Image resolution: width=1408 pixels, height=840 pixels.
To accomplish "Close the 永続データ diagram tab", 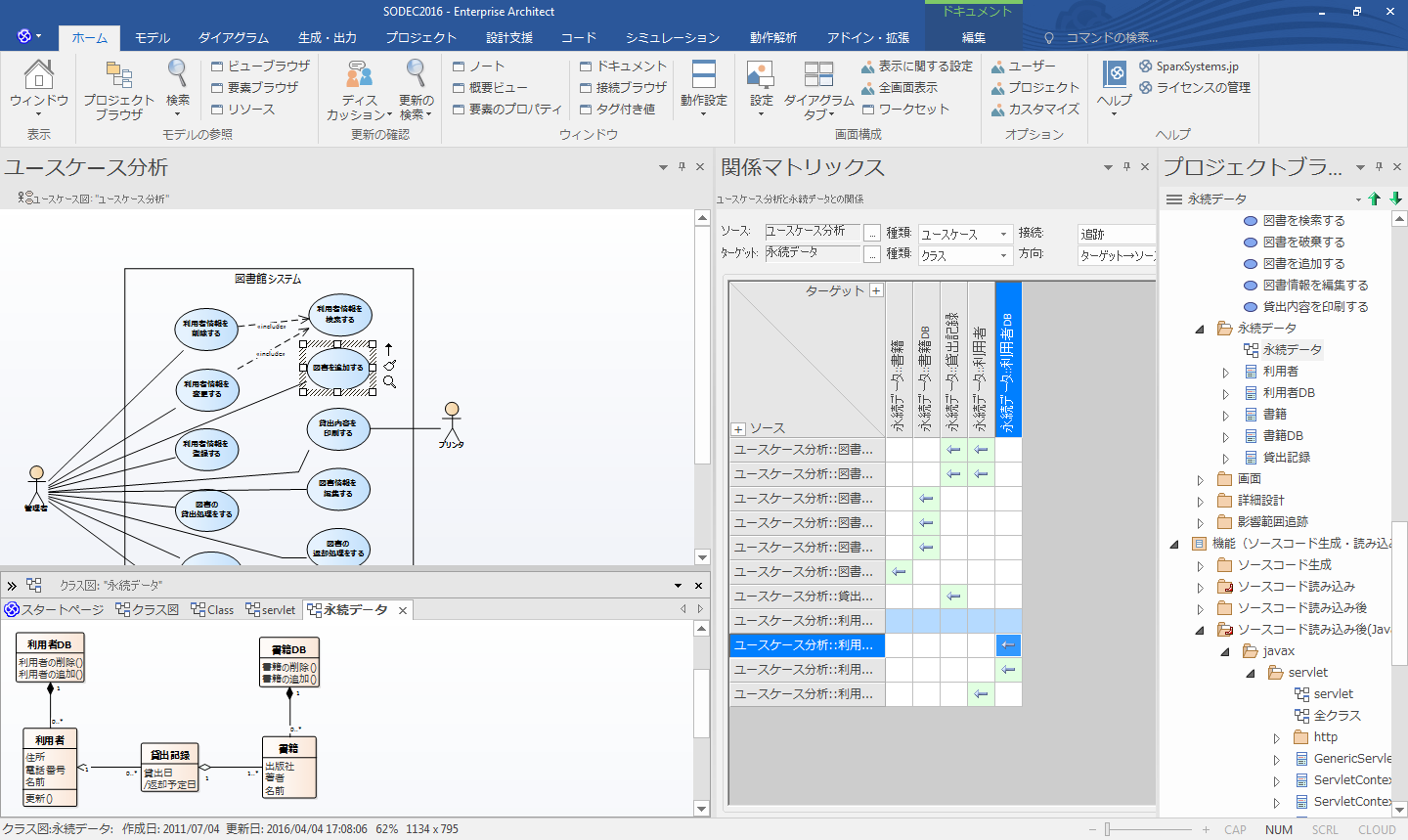I will (402, 610).
